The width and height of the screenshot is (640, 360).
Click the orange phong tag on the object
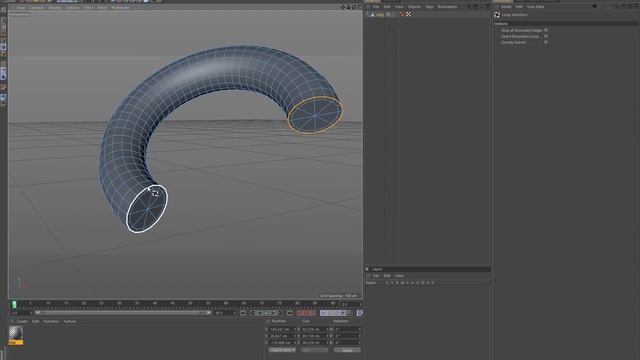coord(402,14)
